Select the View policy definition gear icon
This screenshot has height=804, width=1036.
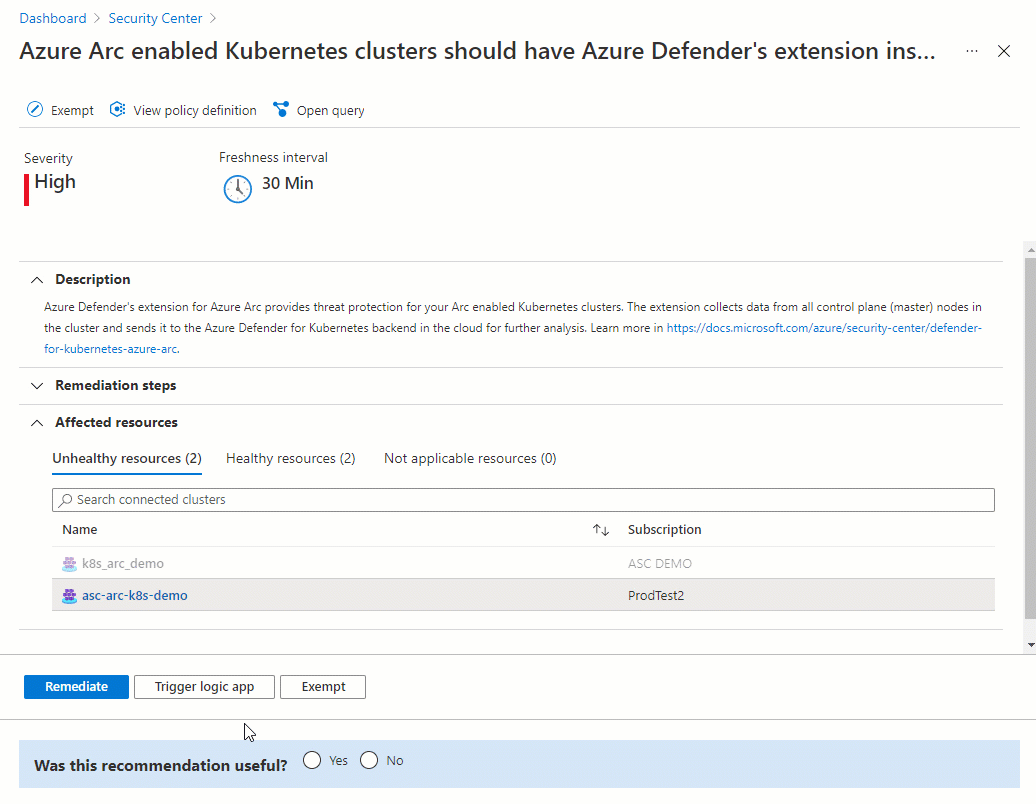[x=117, y=109]
